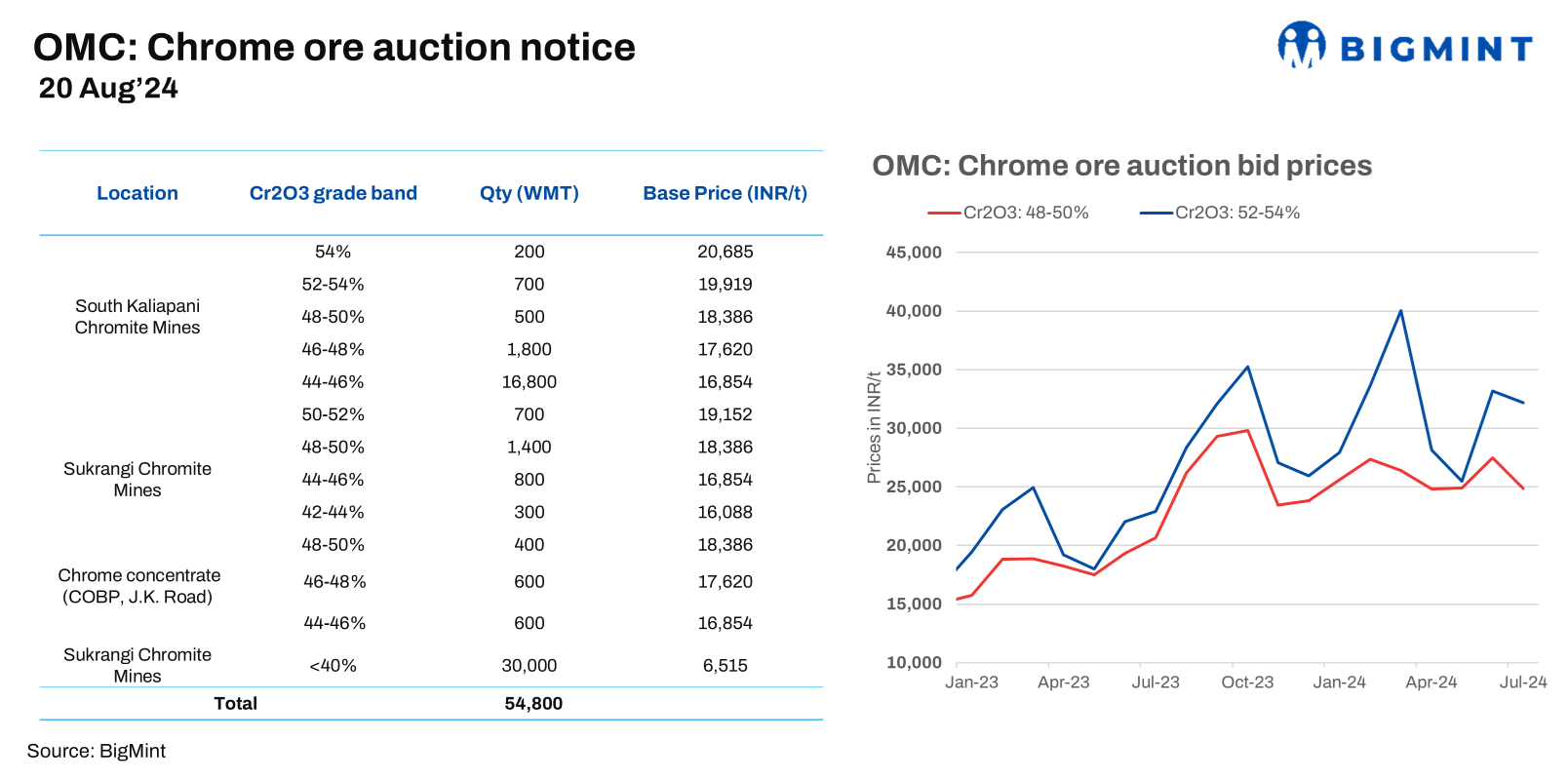Click the BIGMINT brand name text
The height and width of the screenshot is (781, 1568).
click(1436, 49)
